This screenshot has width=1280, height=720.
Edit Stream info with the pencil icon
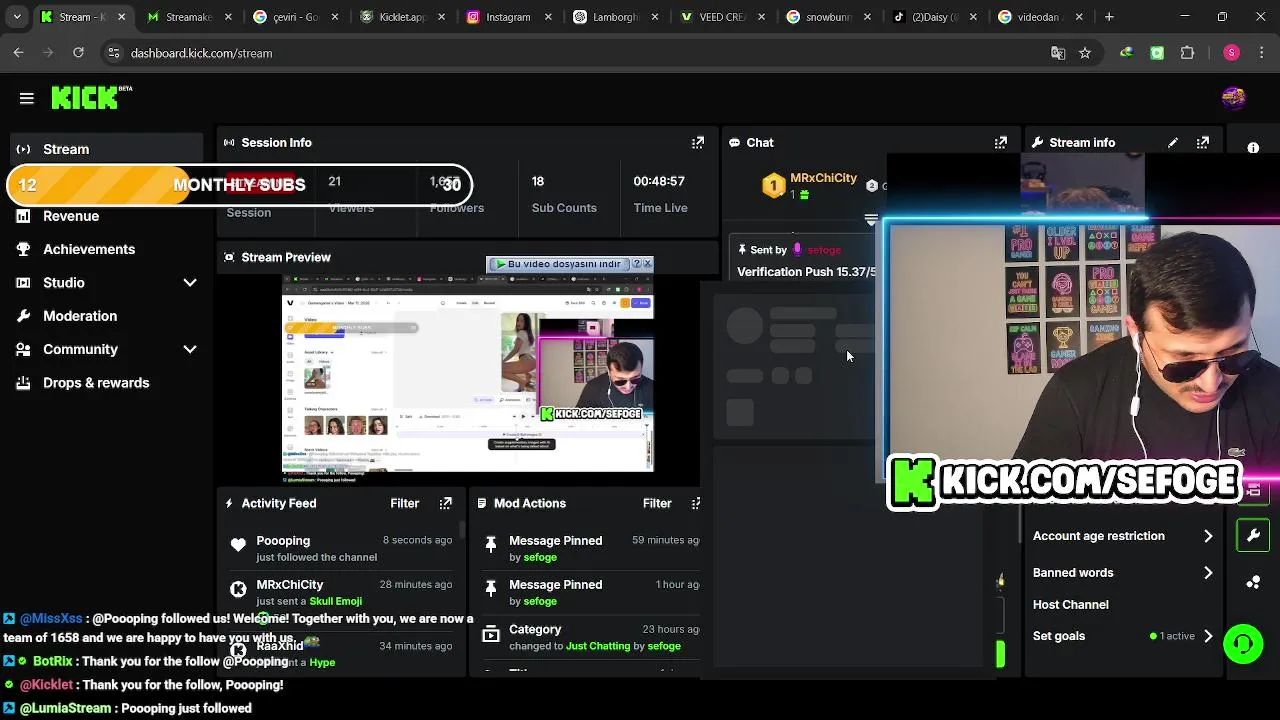pos(1173,143)
